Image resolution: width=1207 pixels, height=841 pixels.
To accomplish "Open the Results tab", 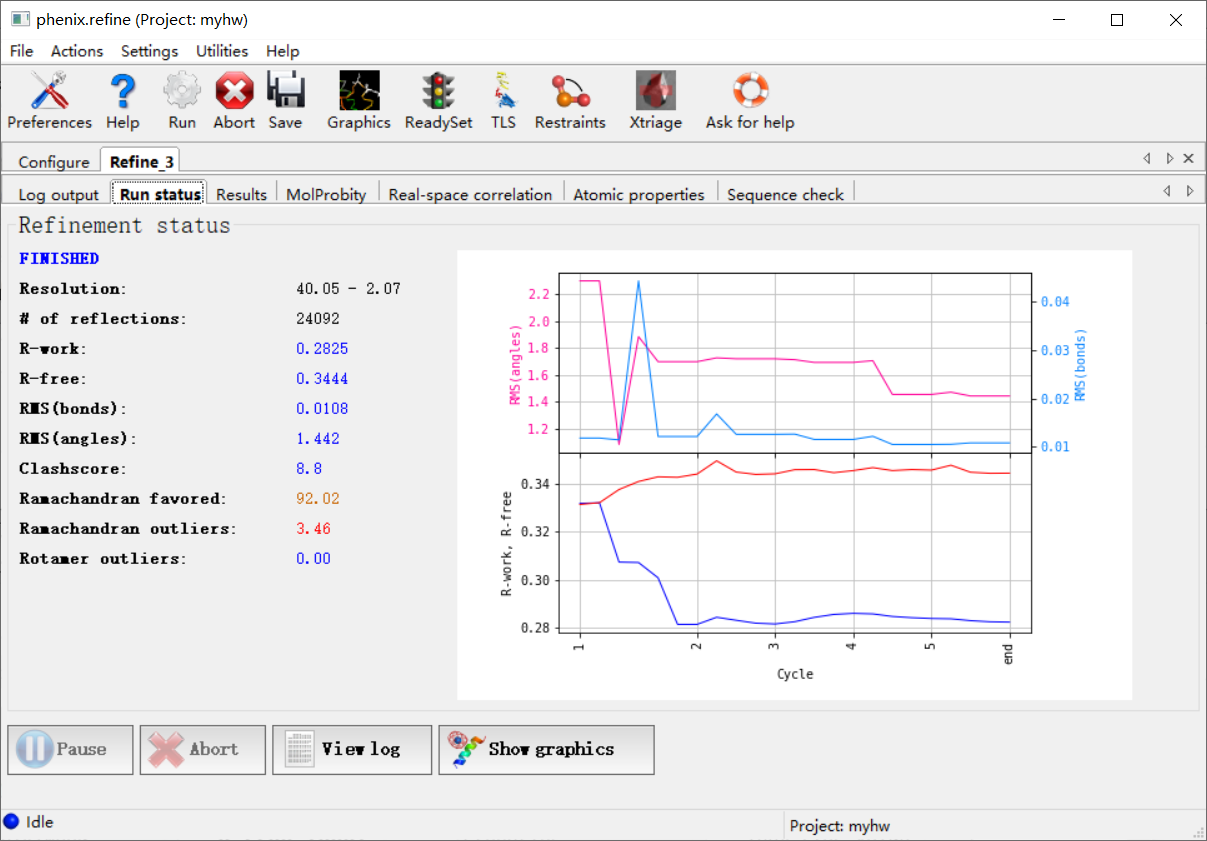I will (x=241, y=194).
